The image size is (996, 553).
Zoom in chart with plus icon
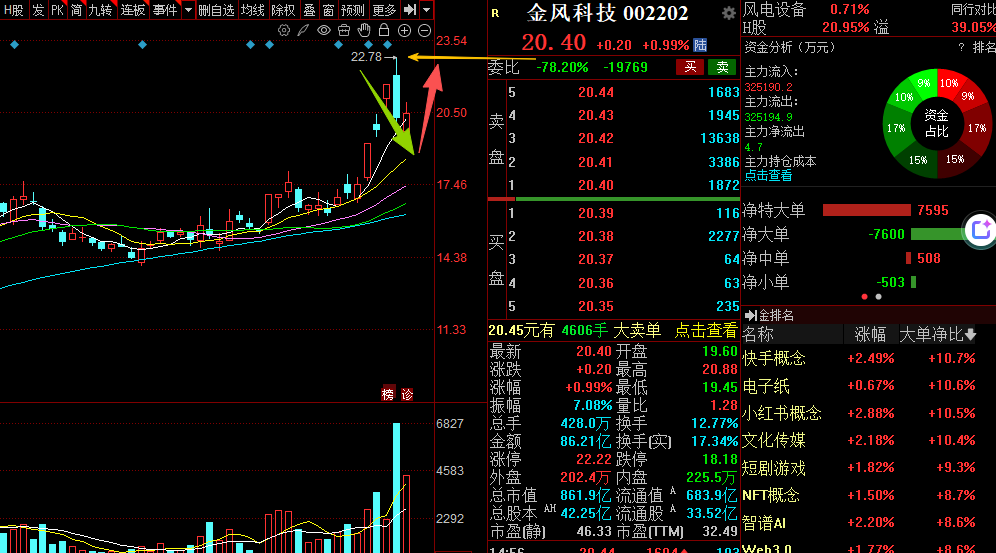404,30
